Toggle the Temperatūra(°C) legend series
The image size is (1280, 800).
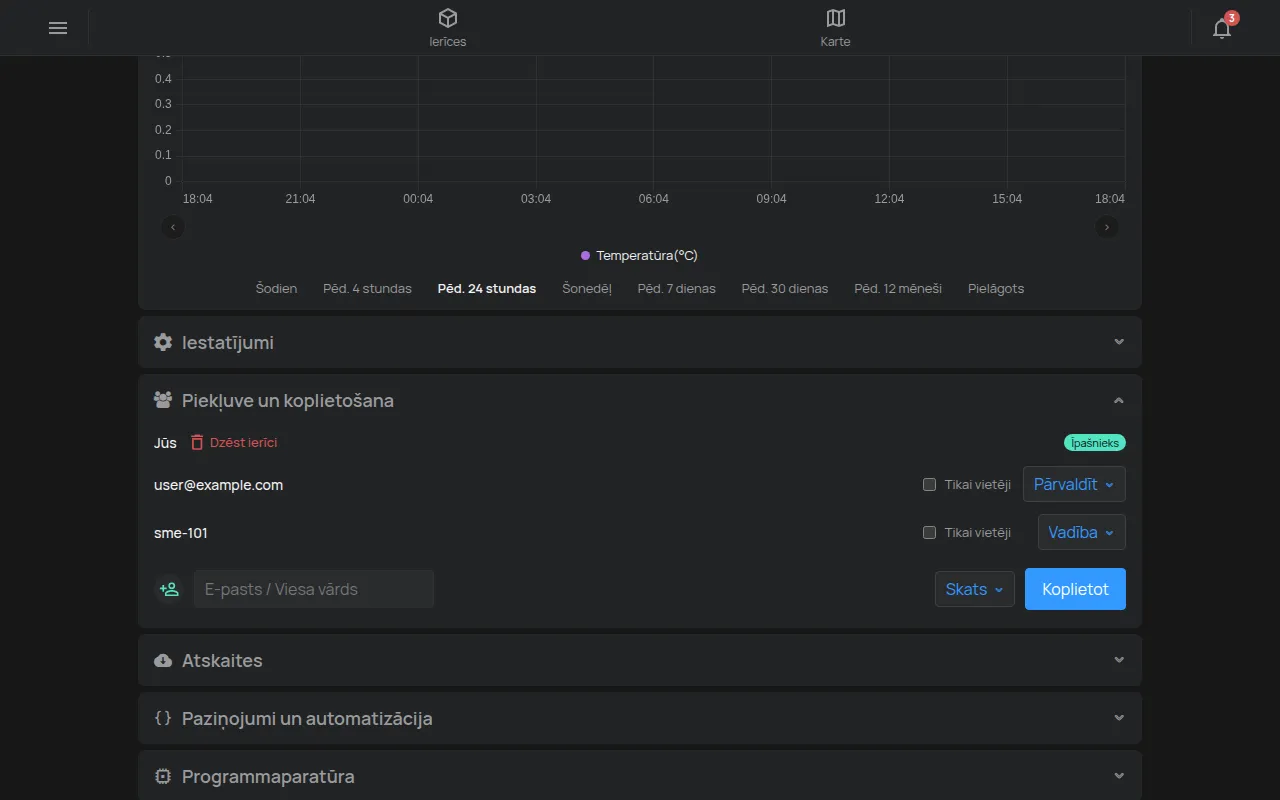click(x=639, y=256)
